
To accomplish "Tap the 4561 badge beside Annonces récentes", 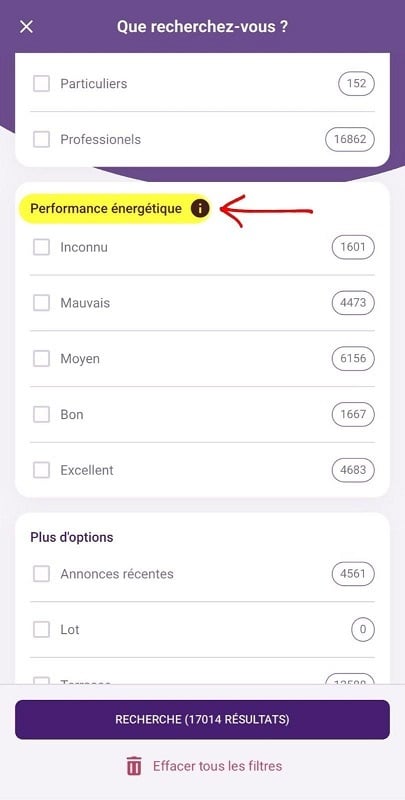I will tap(353, 573).
